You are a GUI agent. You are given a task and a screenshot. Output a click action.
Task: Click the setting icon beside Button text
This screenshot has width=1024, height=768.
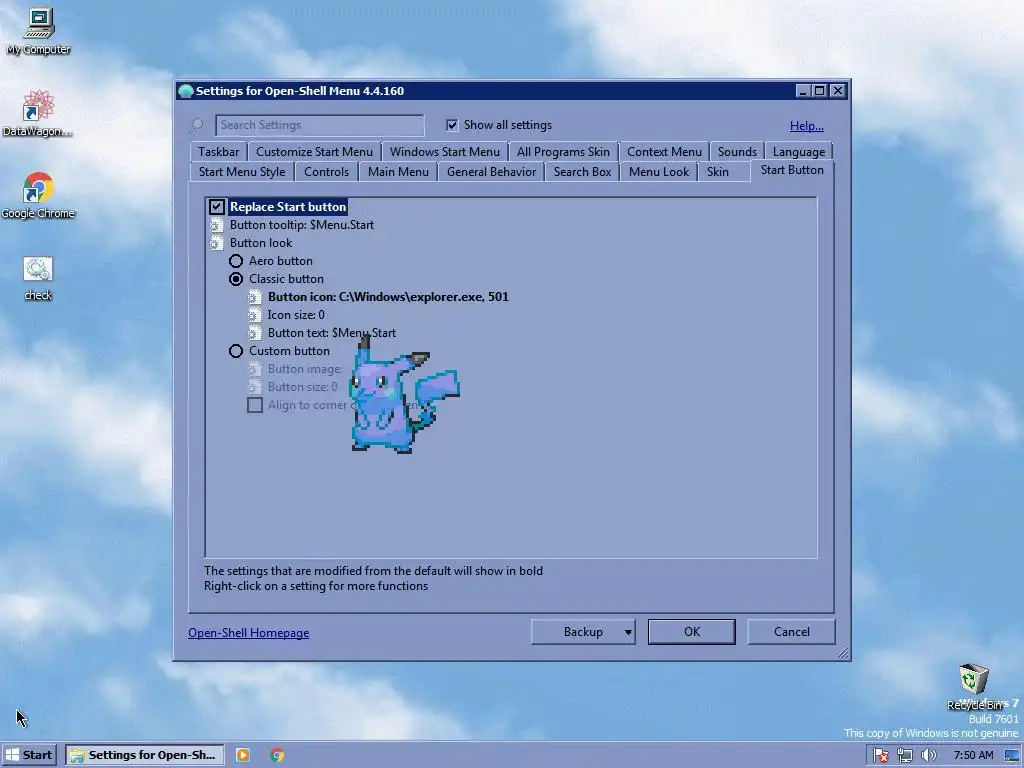(x=255, y=333)
